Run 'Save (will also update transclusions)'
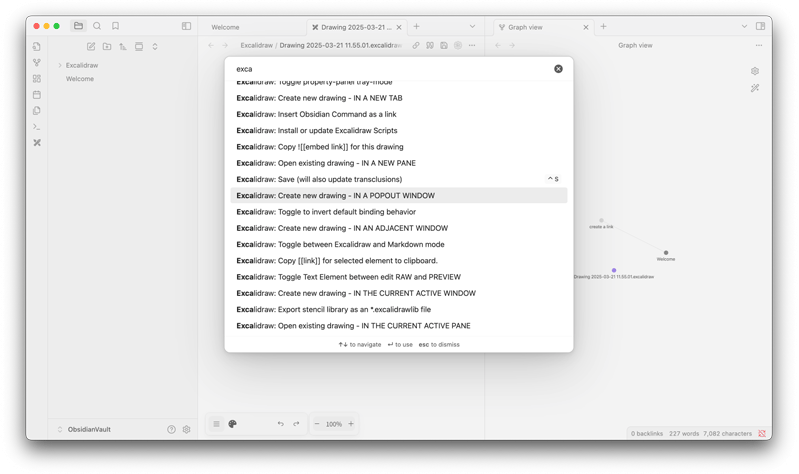The height and width of the screenshot is (474, 799). pyautogui.click(x=398, y=179)
